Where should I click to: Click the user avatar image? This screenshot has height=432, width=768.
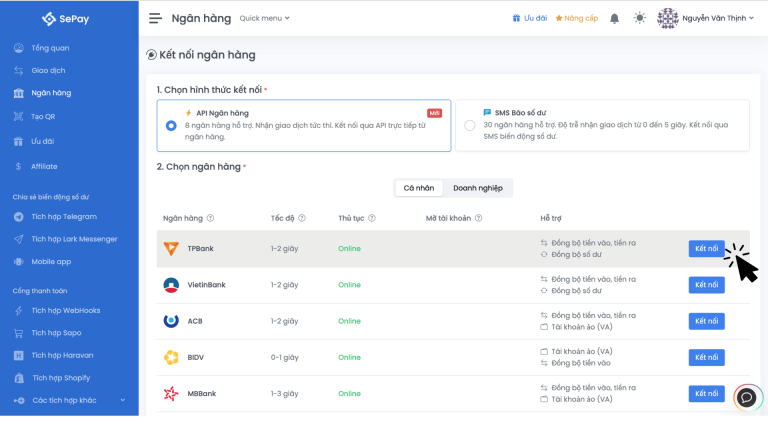(667, 18)
